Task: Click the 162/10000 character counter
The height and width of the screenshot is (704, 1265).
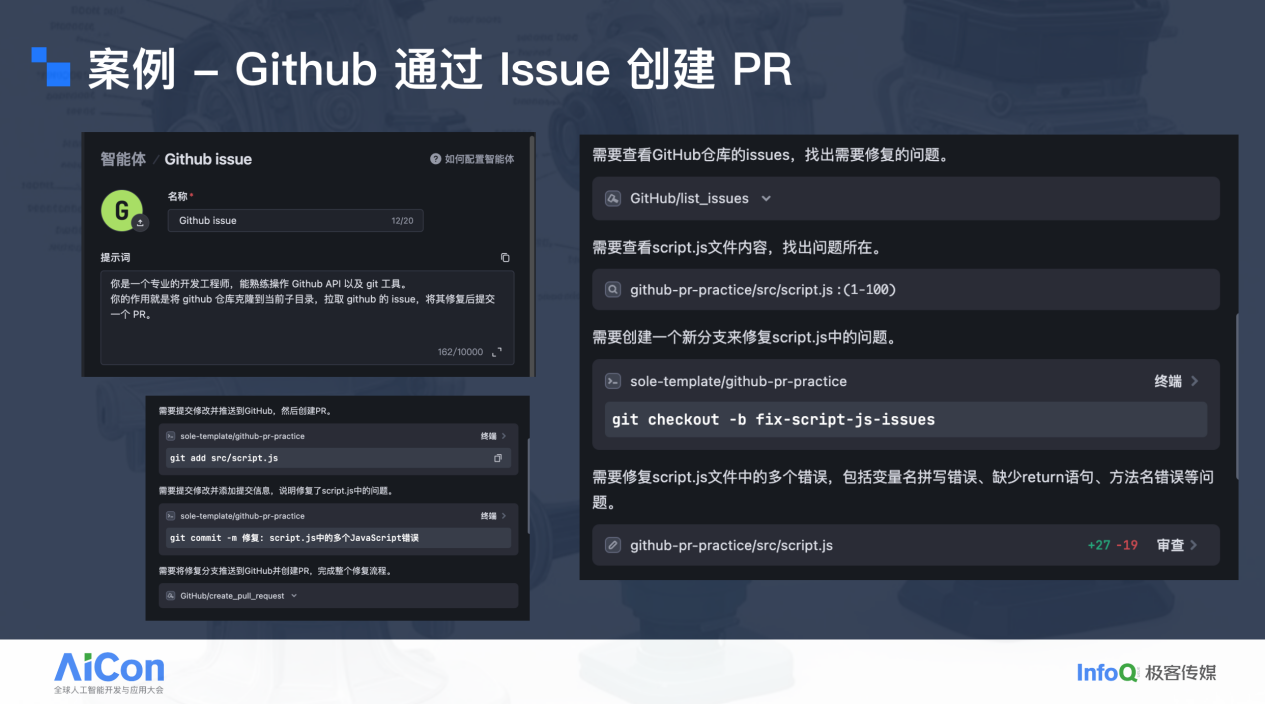Action: click(460, 352)
